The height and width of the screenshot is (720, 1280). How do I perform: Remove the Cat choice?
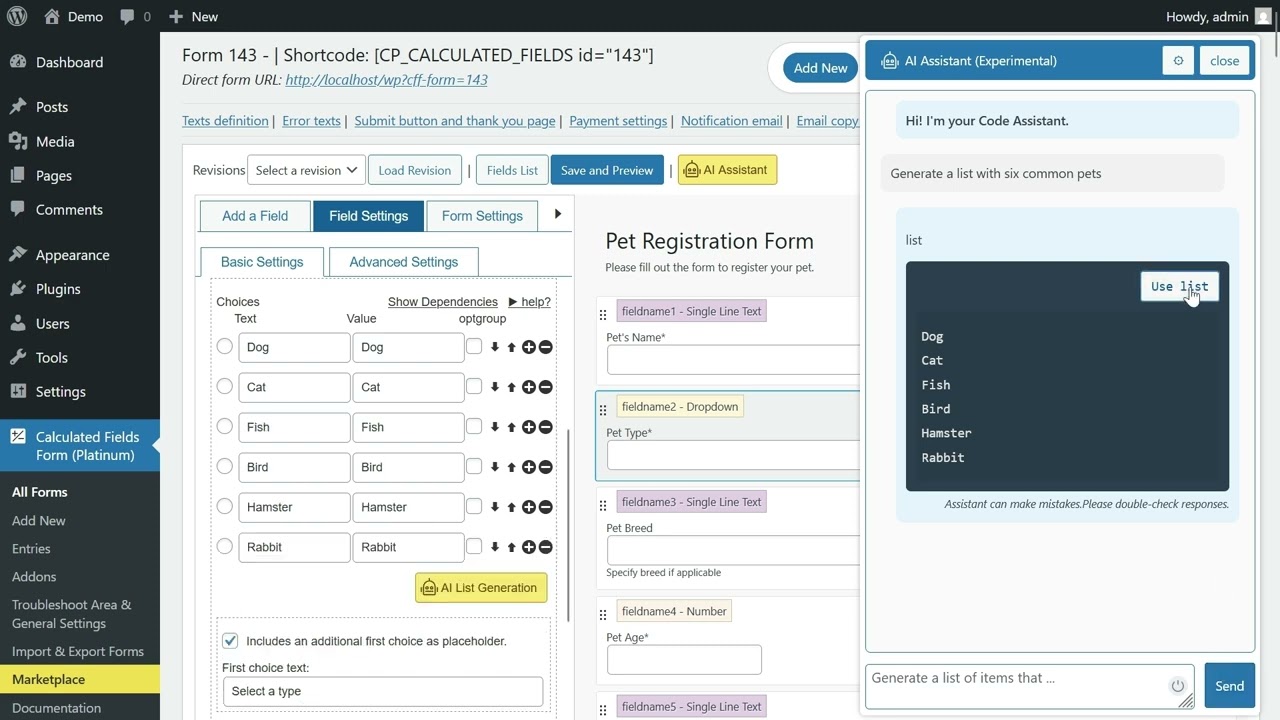[545, 387]
